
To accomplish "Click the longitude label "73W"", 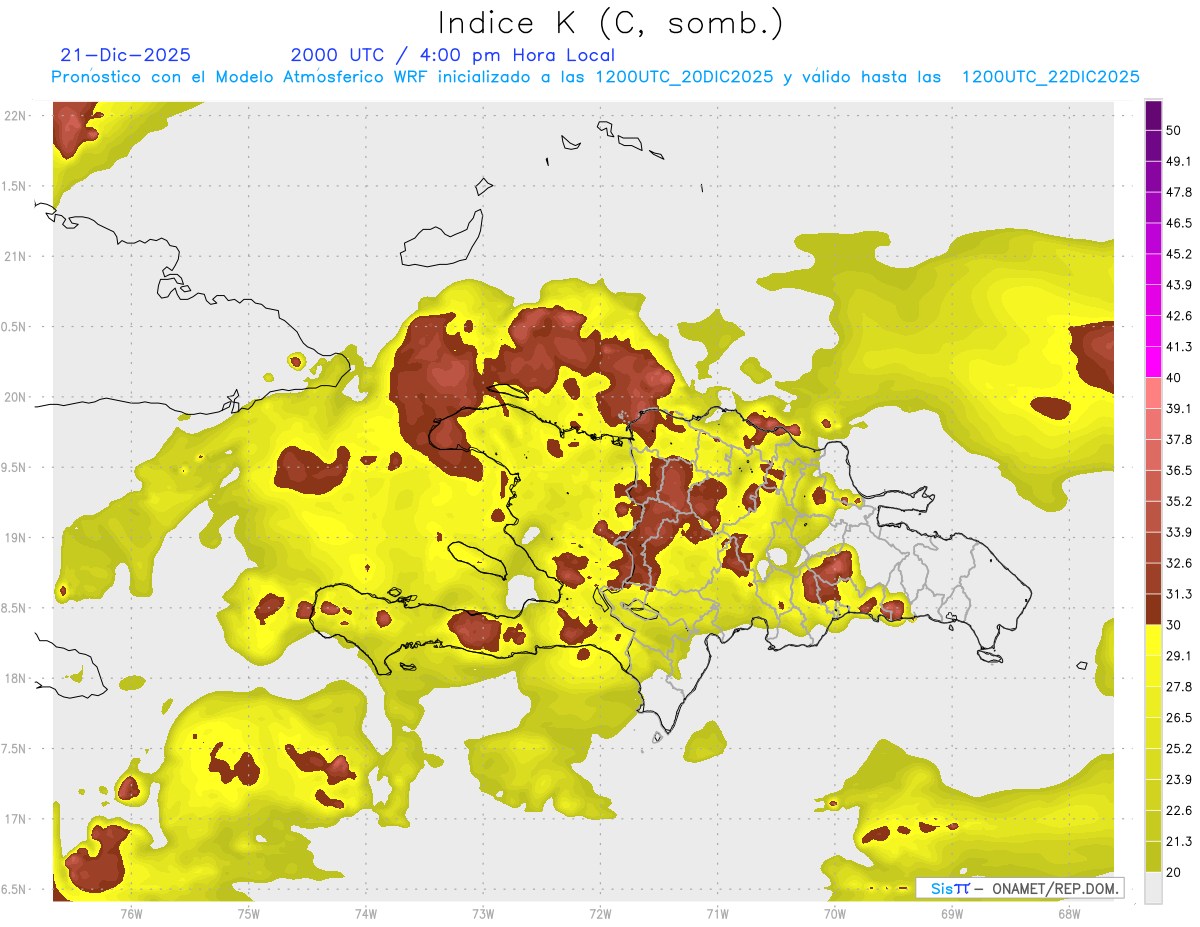I will point(483,913).
